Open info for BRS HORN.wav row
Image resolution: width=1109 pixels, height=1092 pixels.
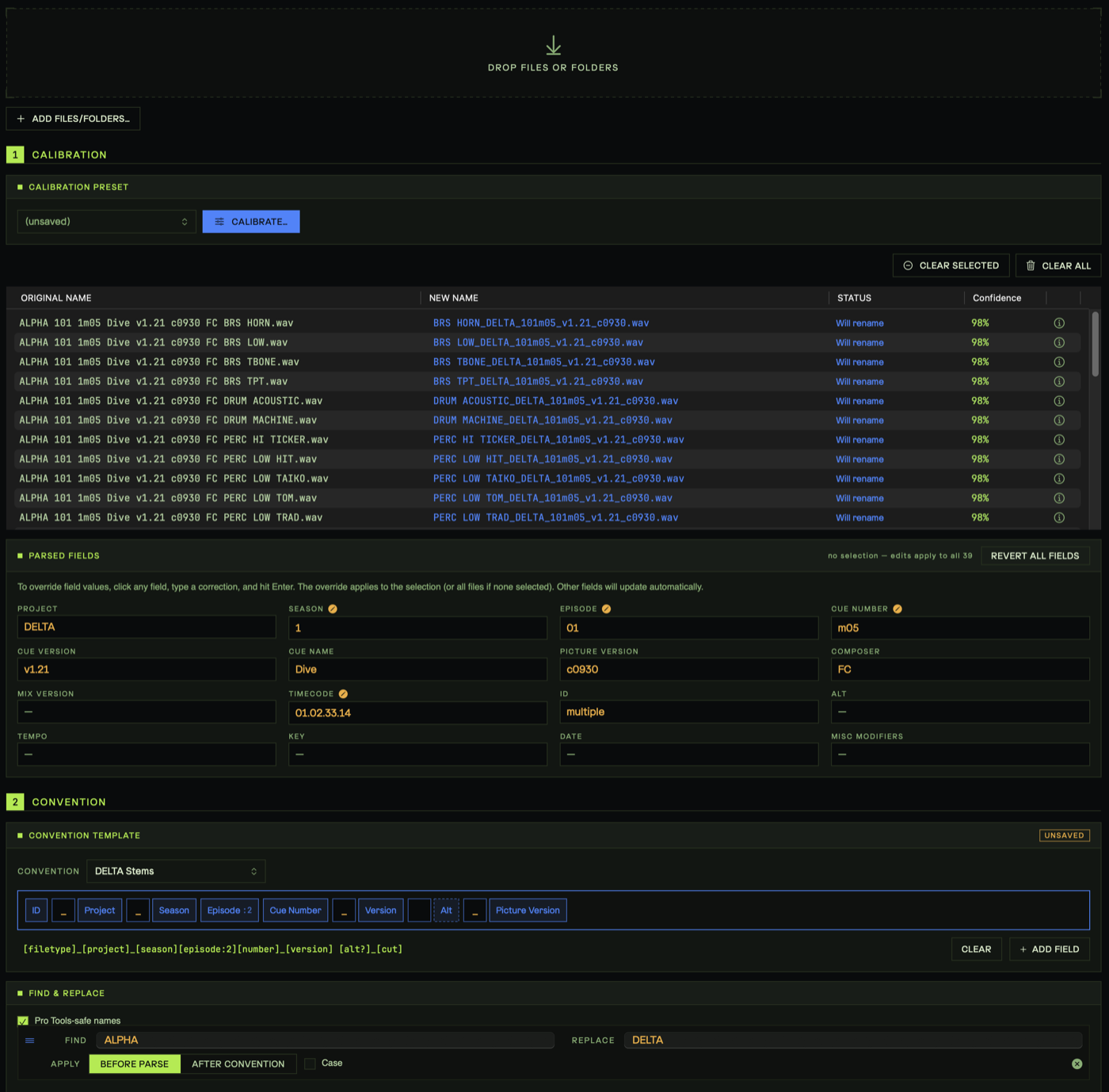click(1059, 323)
